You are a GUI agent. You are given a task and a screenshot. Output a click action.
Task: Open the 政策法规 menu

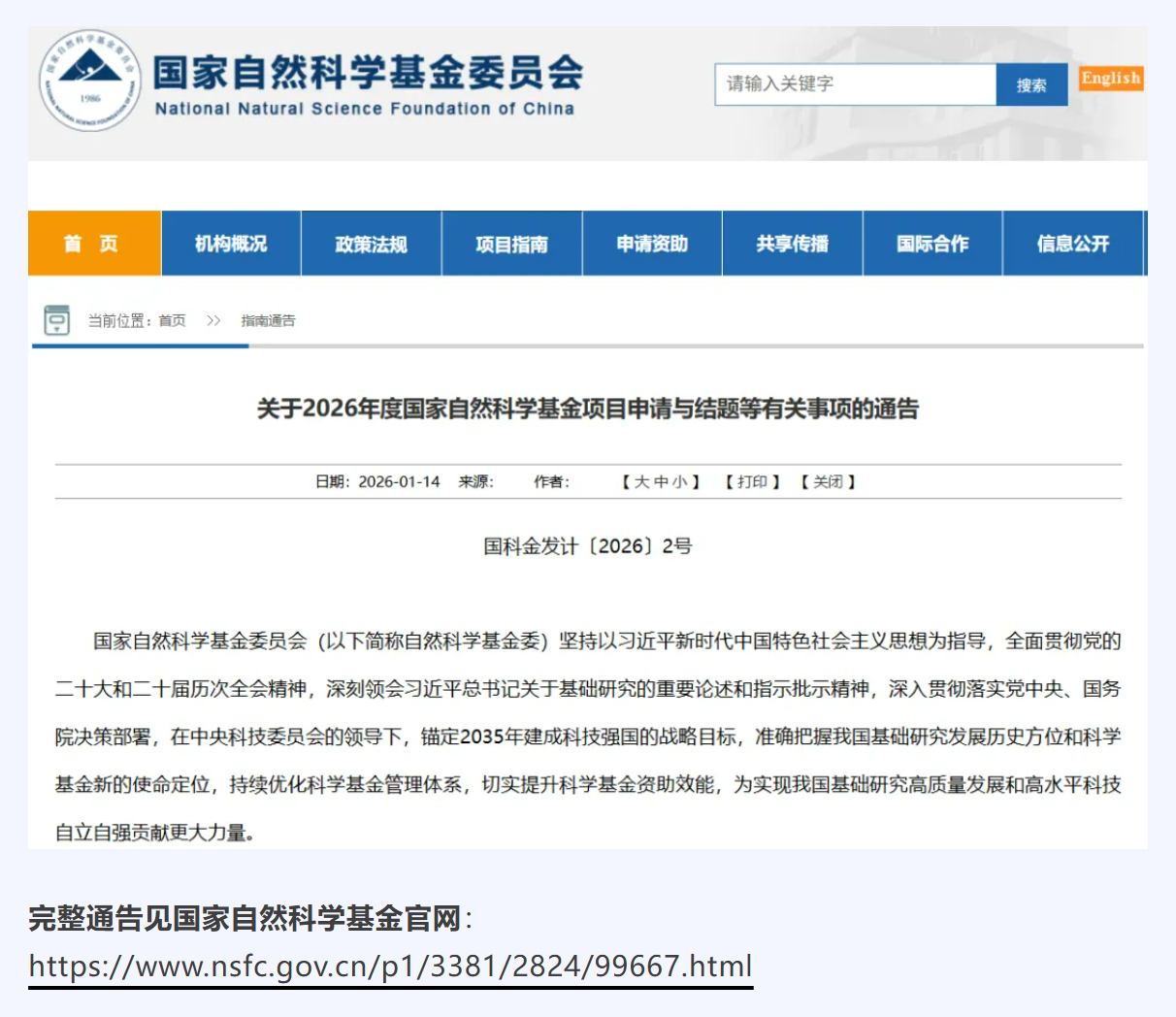(x=373, y=244)
